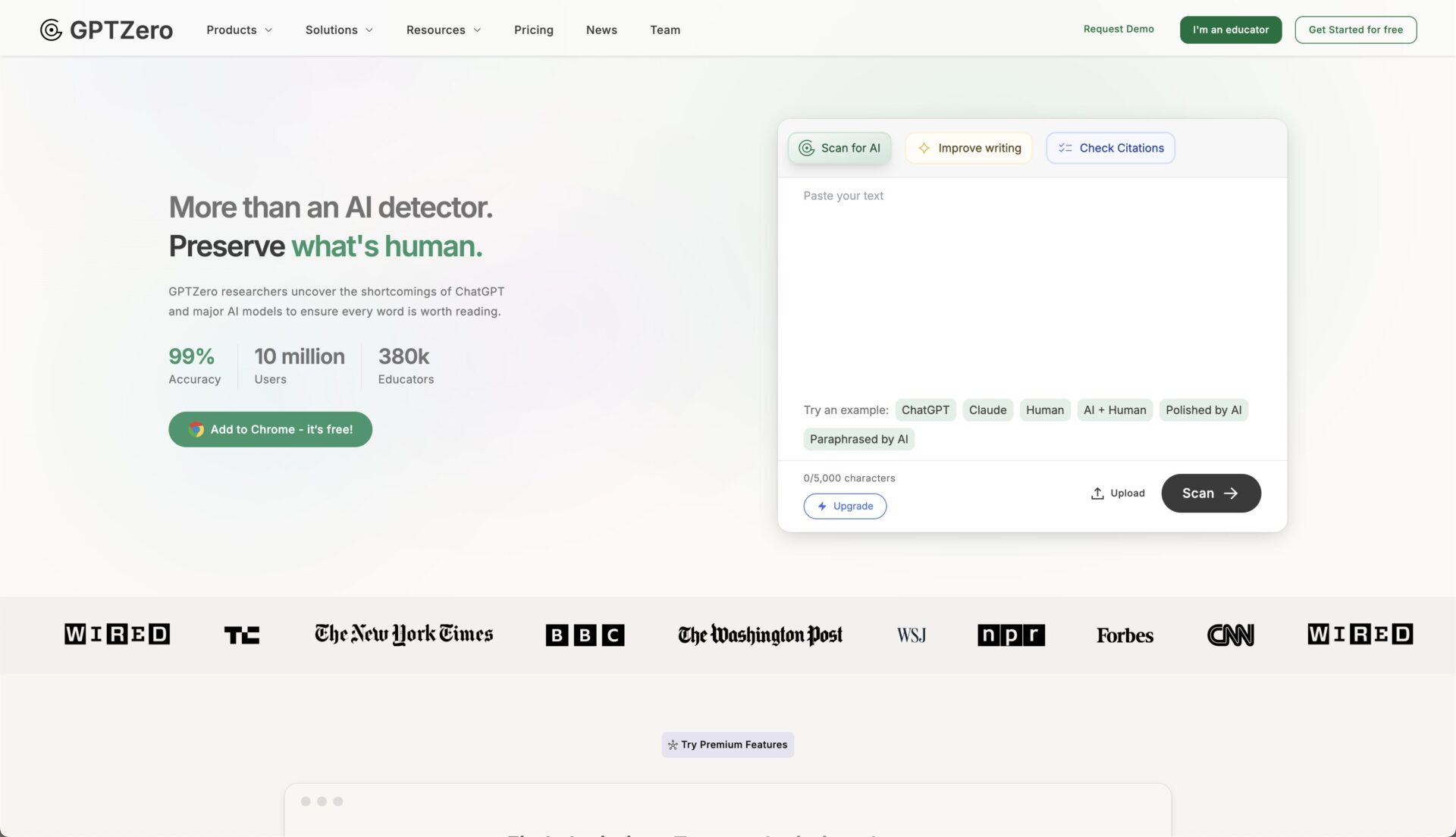
Task: Select the Polished by AI example
Action: click(1203, 410)
